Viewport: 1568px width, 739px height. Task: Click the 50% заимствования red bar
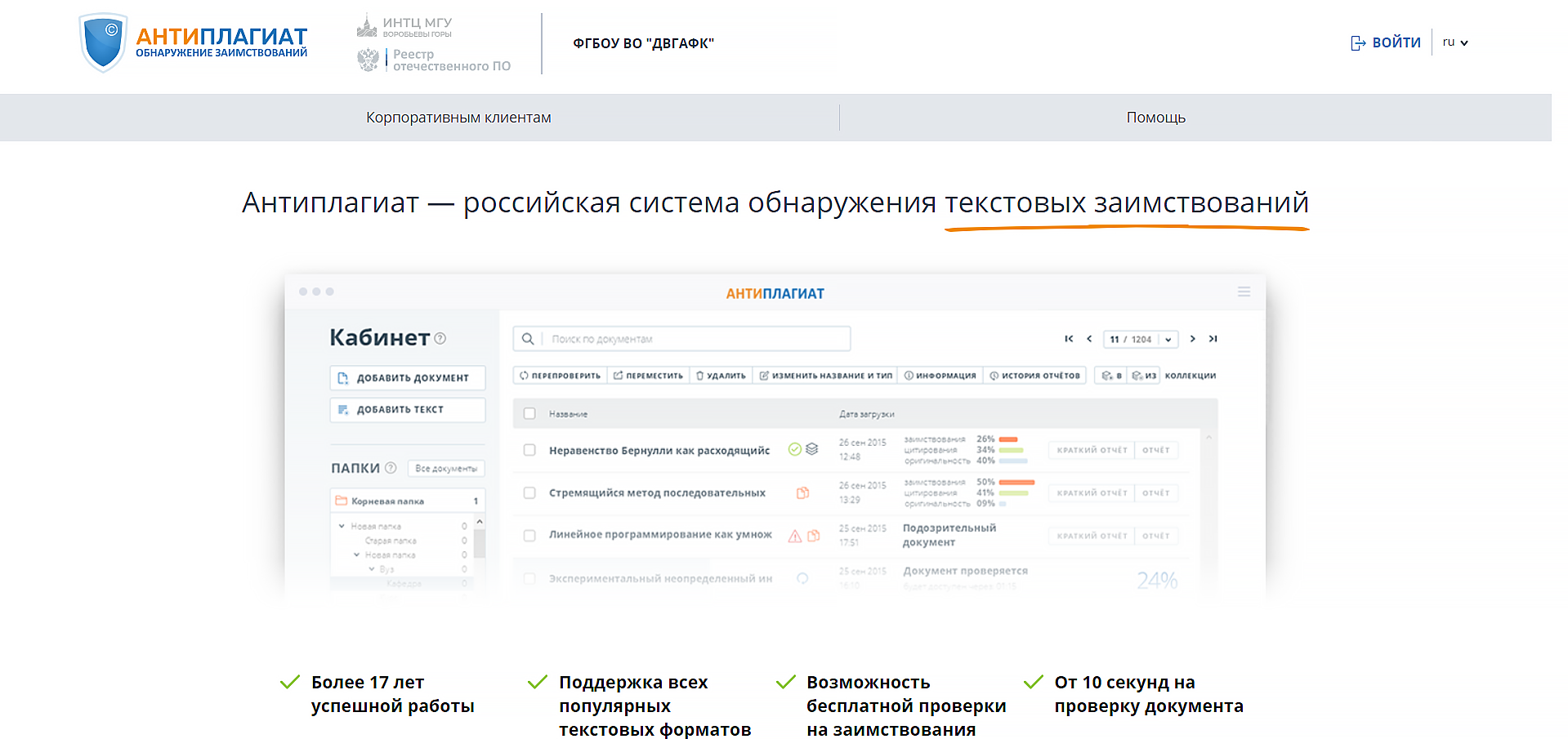coord(1016,483)
